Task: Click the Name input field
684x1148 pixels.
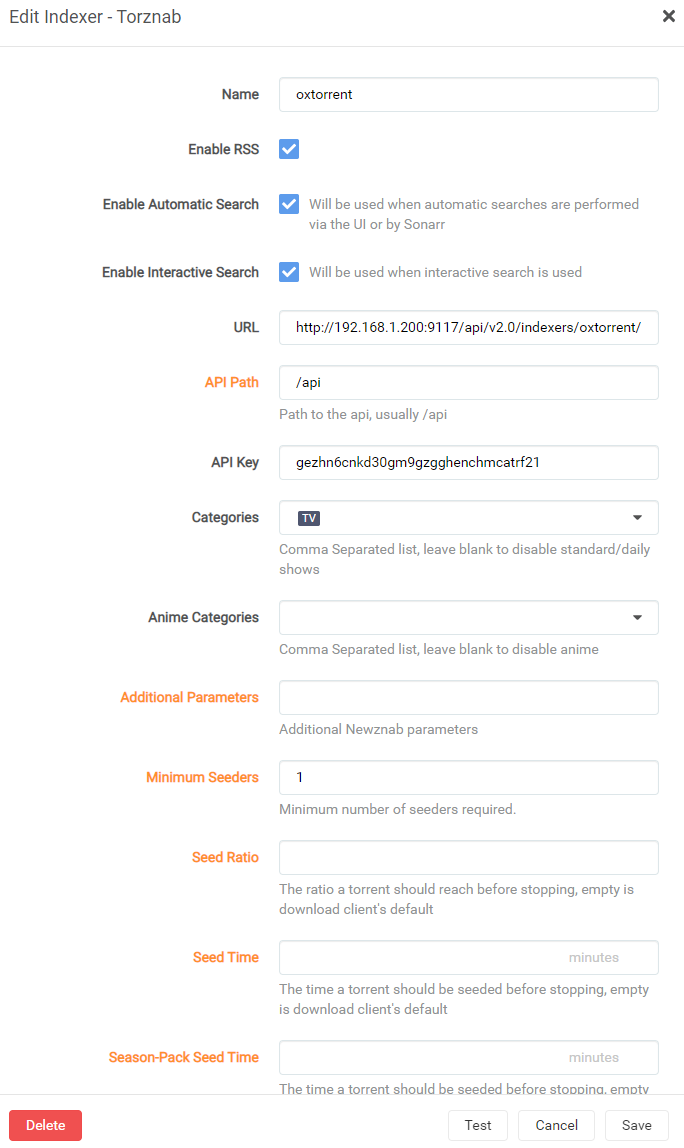Action: pyautogui.click(x=468, y=95)
